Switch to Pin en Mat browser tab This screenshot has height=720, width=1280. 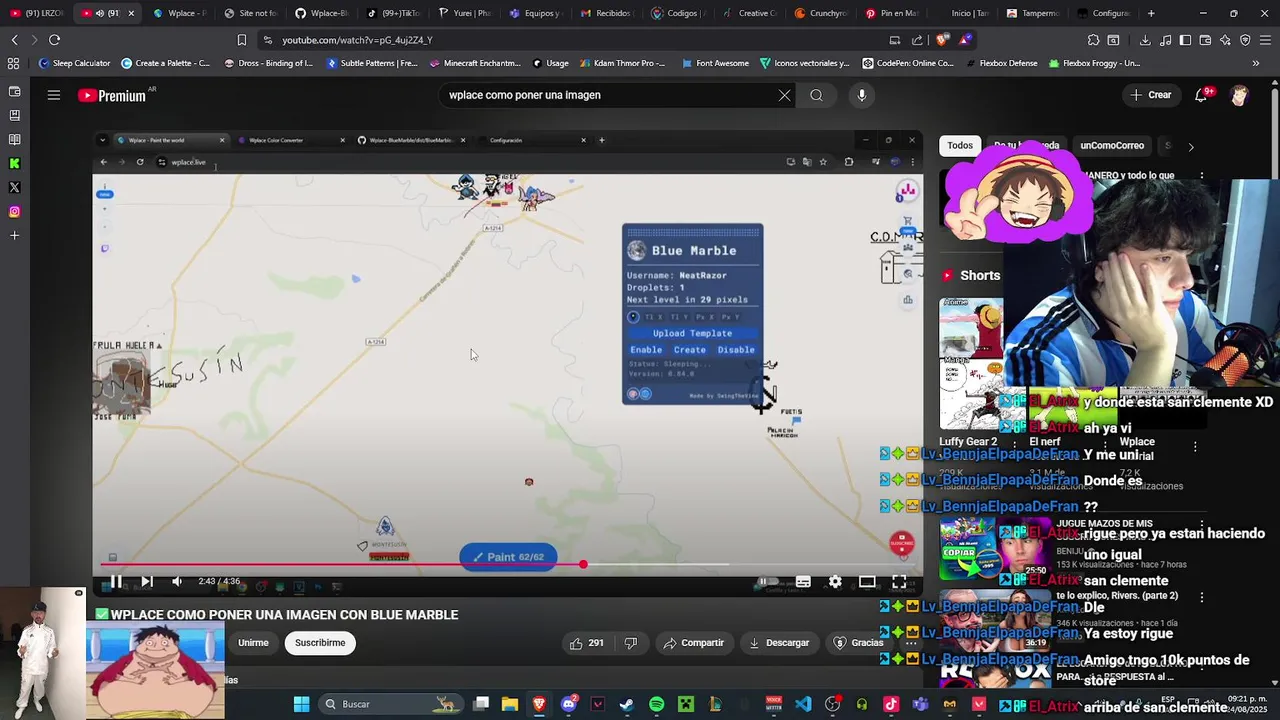[x=892, y=13]
